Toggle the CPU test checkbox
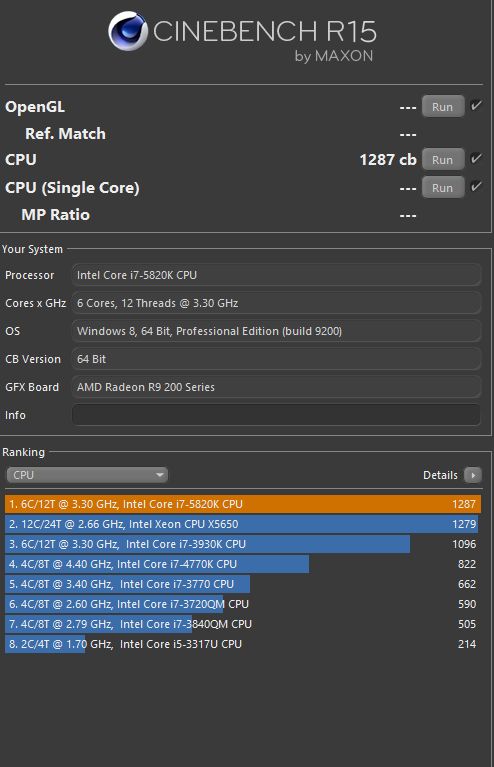This screenshot has width=494, height=767. [x=476, y=158]
